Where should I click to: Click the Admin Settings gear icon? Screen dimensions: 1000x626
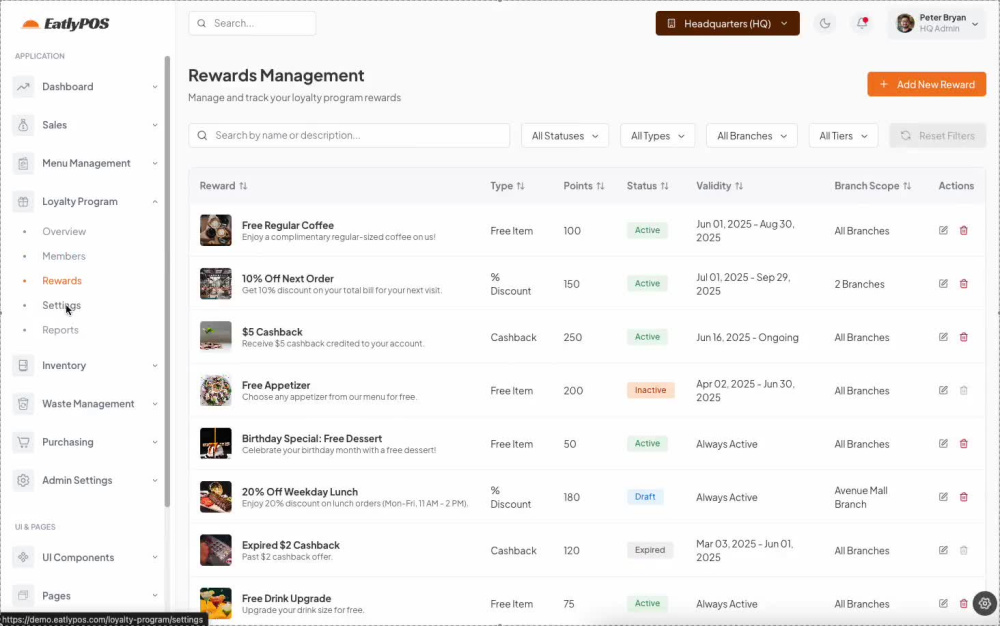[x=23, y=480]
